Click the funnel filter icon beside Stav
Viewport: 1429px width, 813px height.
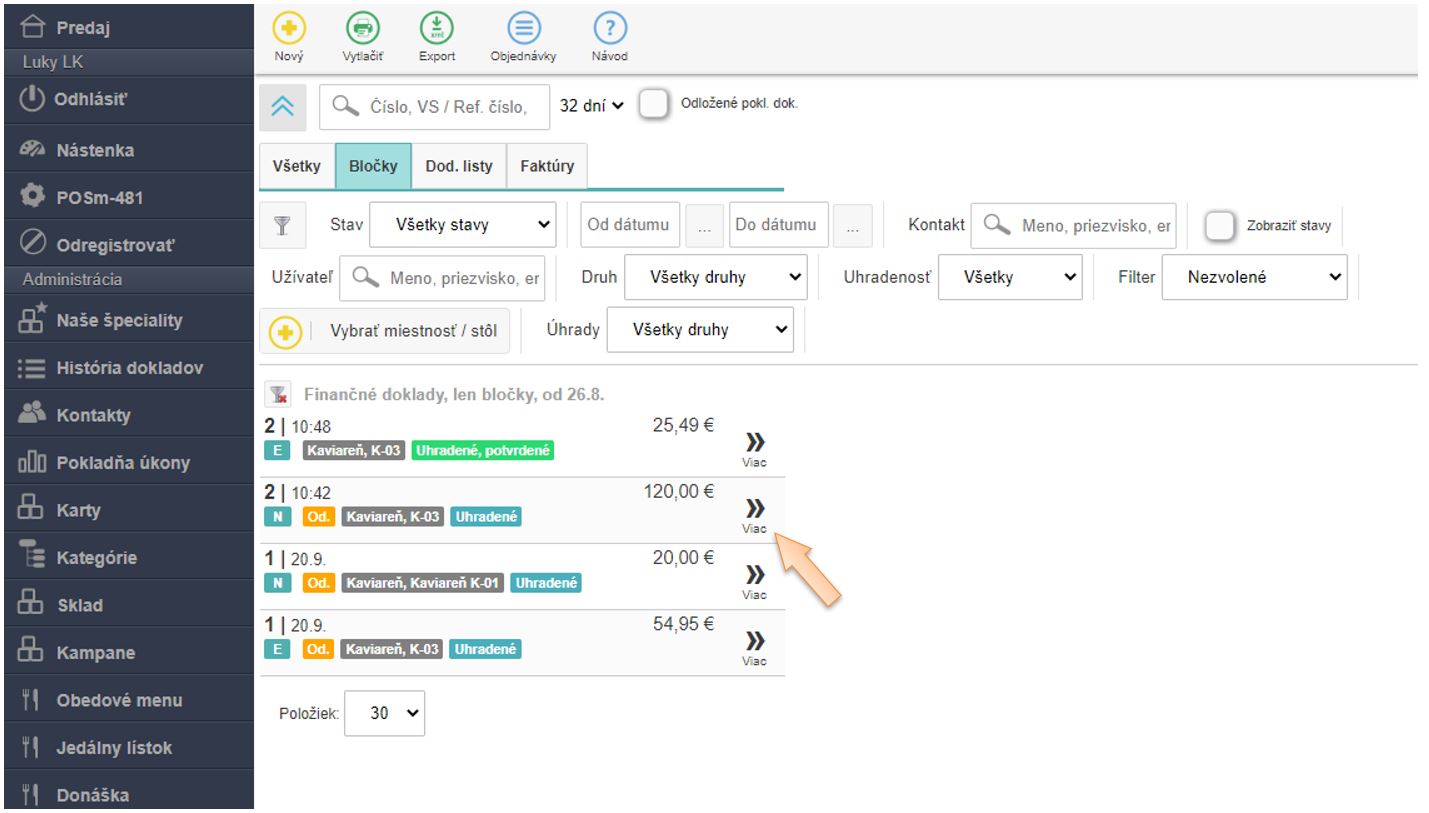click(283, 225)
